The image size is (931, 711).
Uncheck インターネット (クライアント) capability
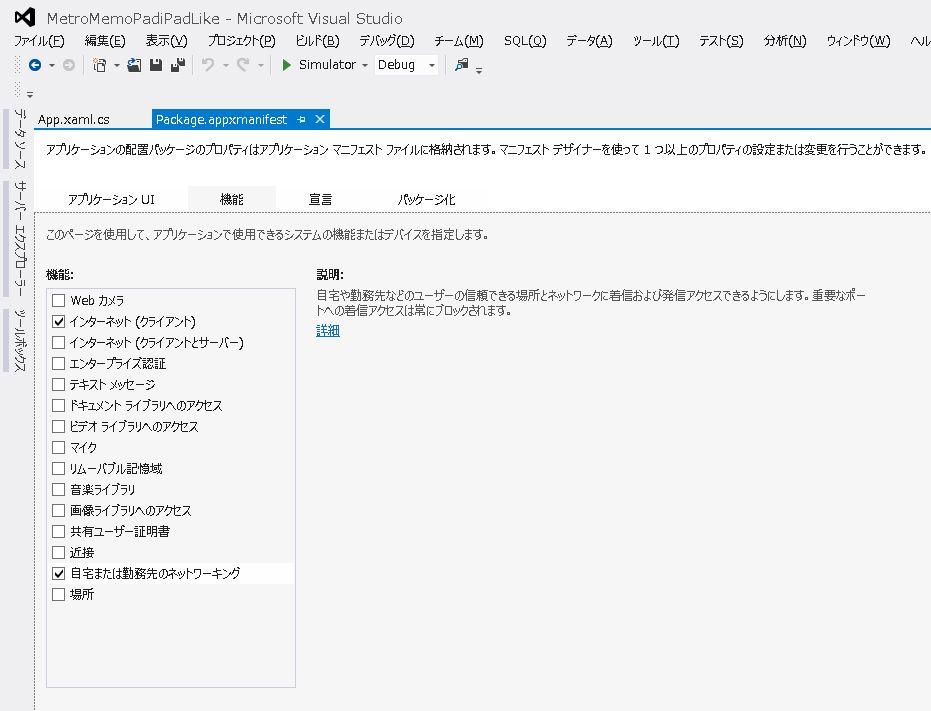[x=59, y=321]
